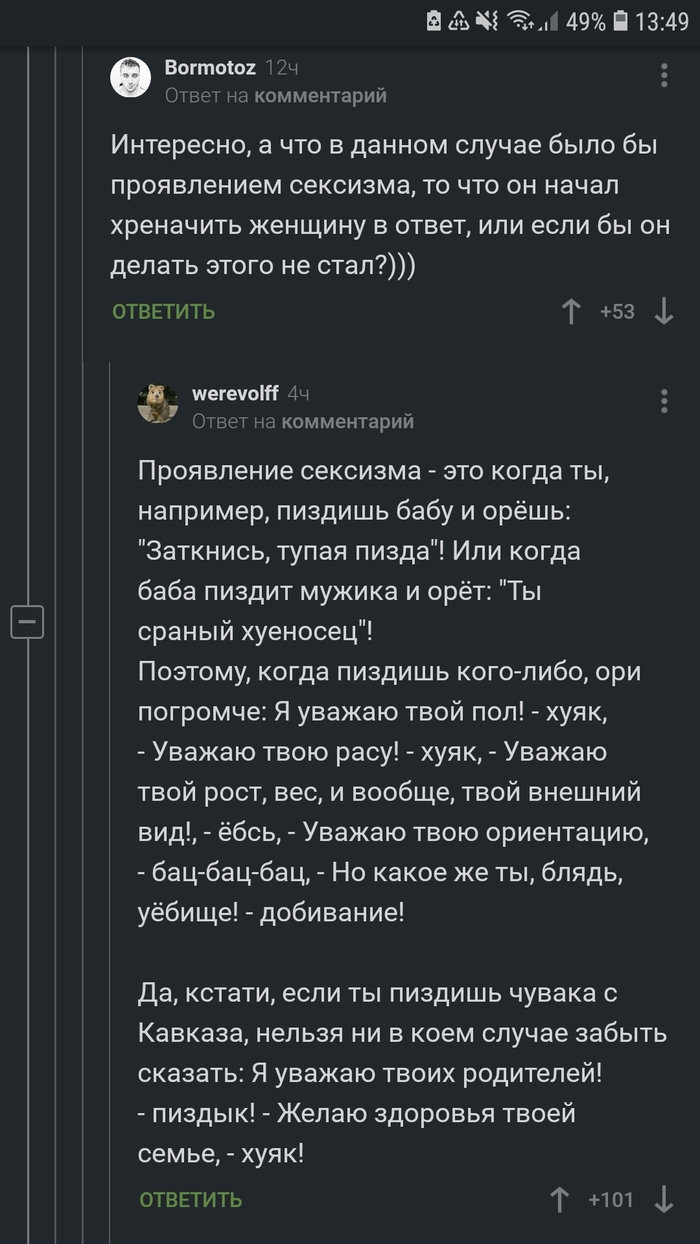Collapse the comment thread with the minus button
Viewport: 700px width, 1244px height.
point(28,622)
